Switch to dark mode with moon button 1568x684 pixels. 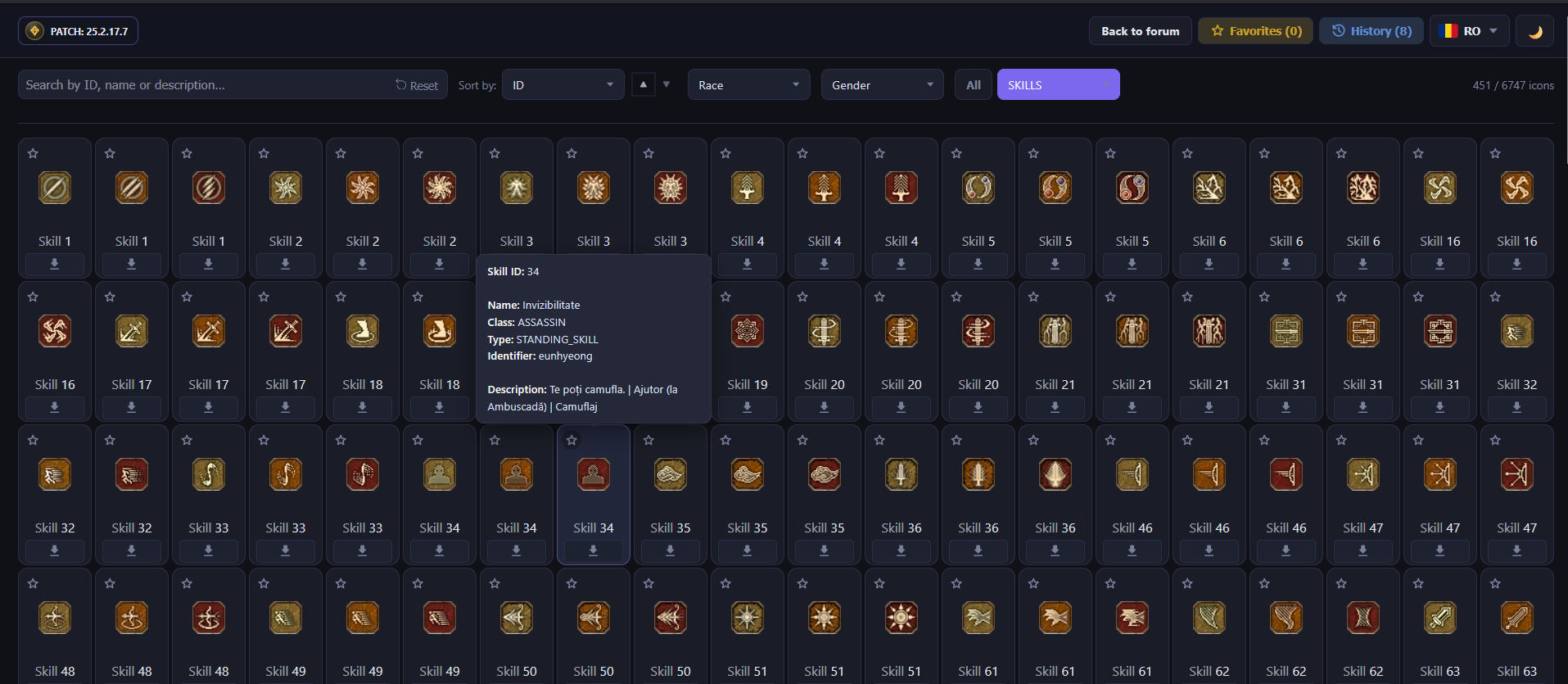[x=1535, y=31]
